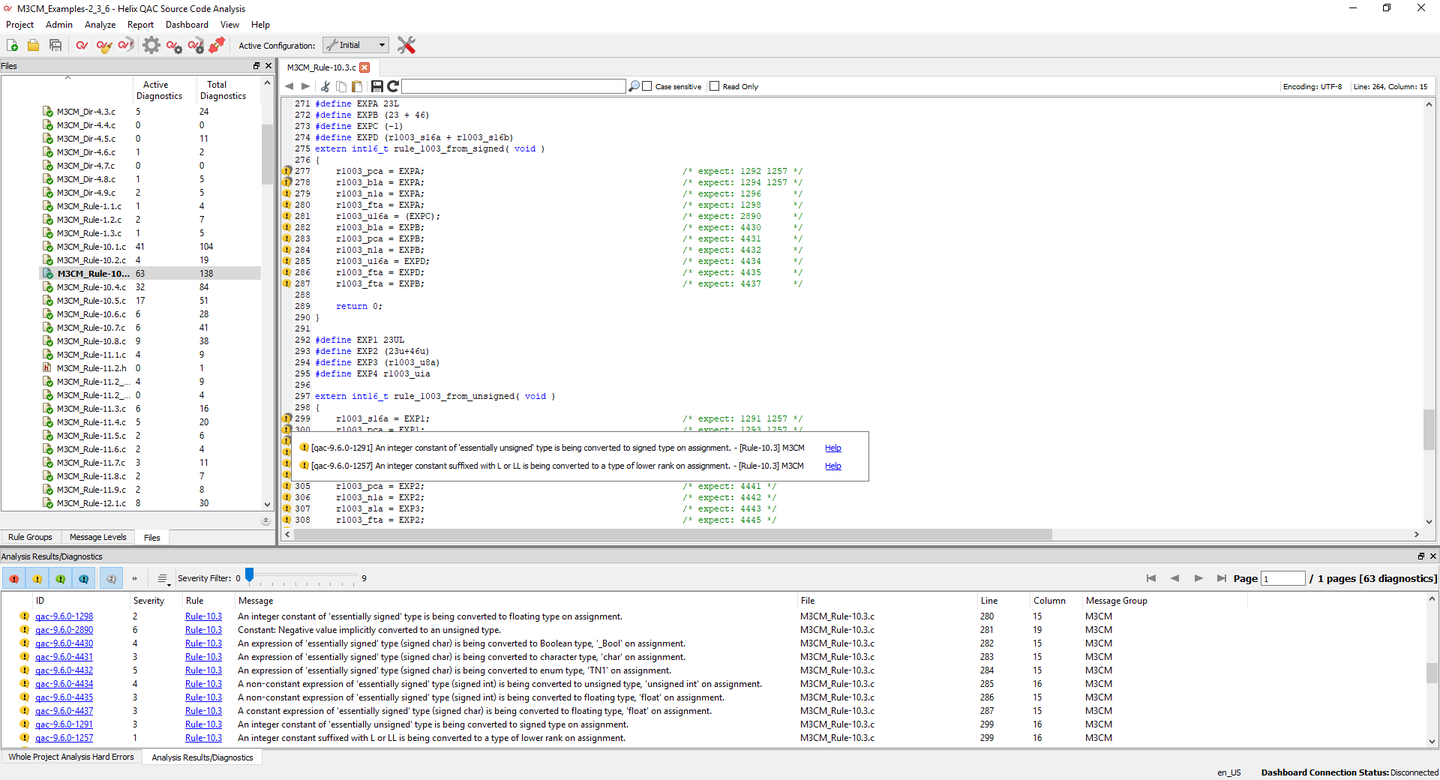Click the save floppy disk icon in editor
1440x780 pixels.
click(377, 87)
